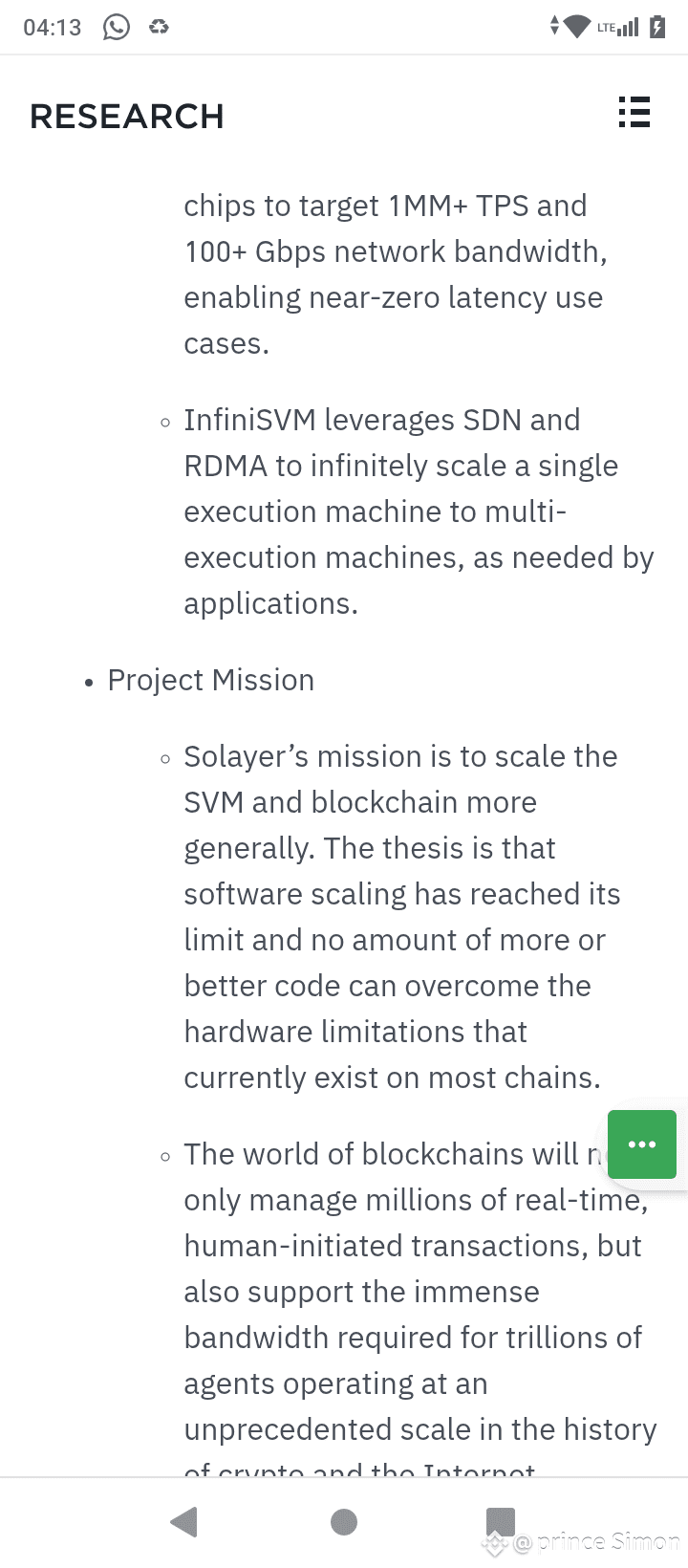Tap '100+ Gbps network bandwidth' line

[x=396, y=251]
